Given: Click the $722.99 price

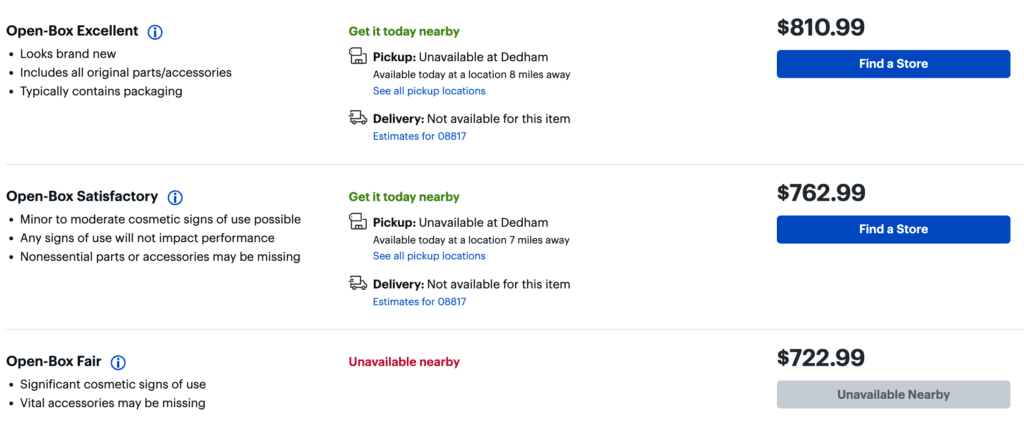Looking at the screenshot, I should (x=821, y=358).
